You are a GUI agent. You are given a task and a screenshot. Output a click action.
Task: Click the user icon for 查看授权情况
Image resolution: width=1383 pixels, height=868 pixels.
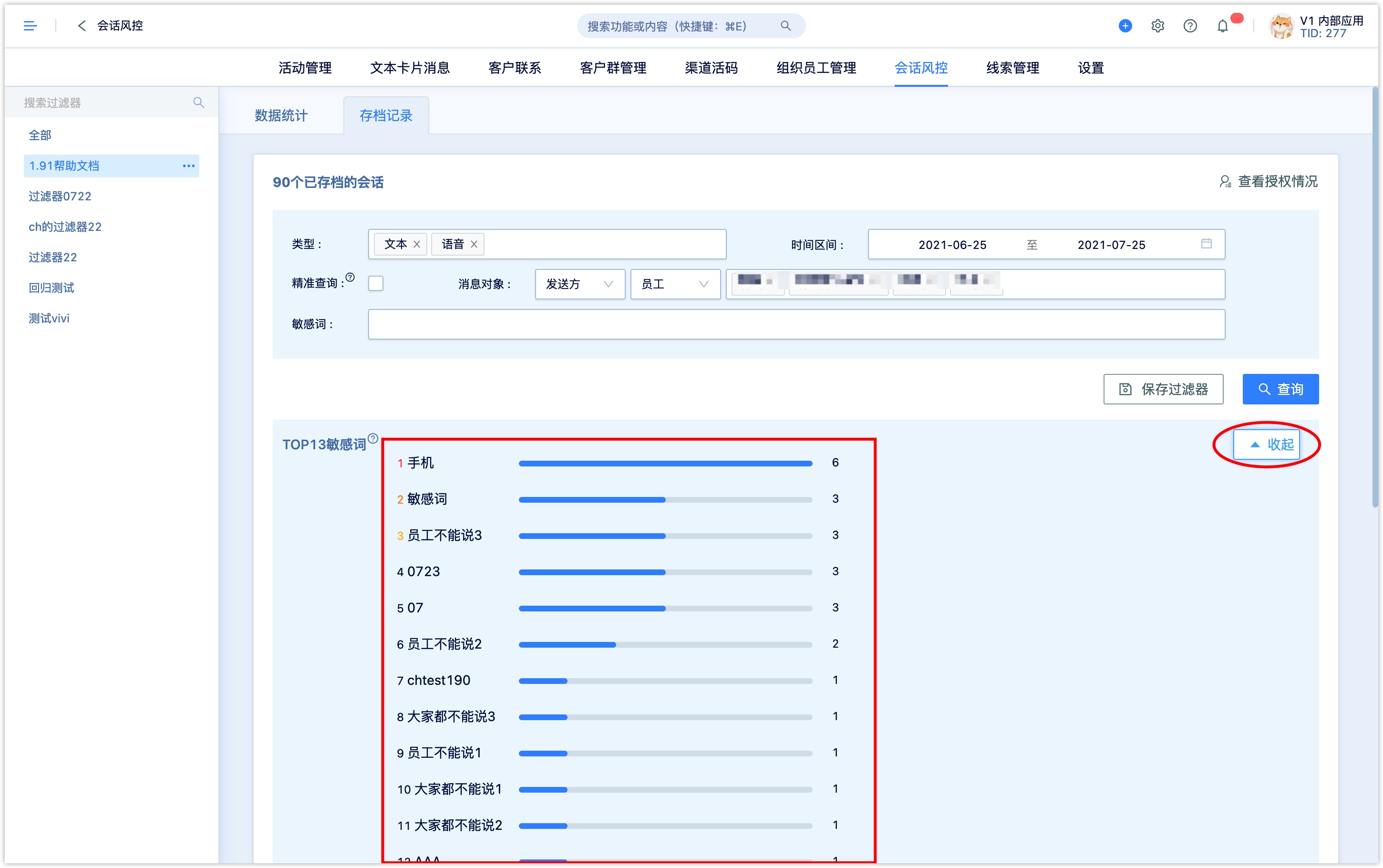tap(1225, 182)
